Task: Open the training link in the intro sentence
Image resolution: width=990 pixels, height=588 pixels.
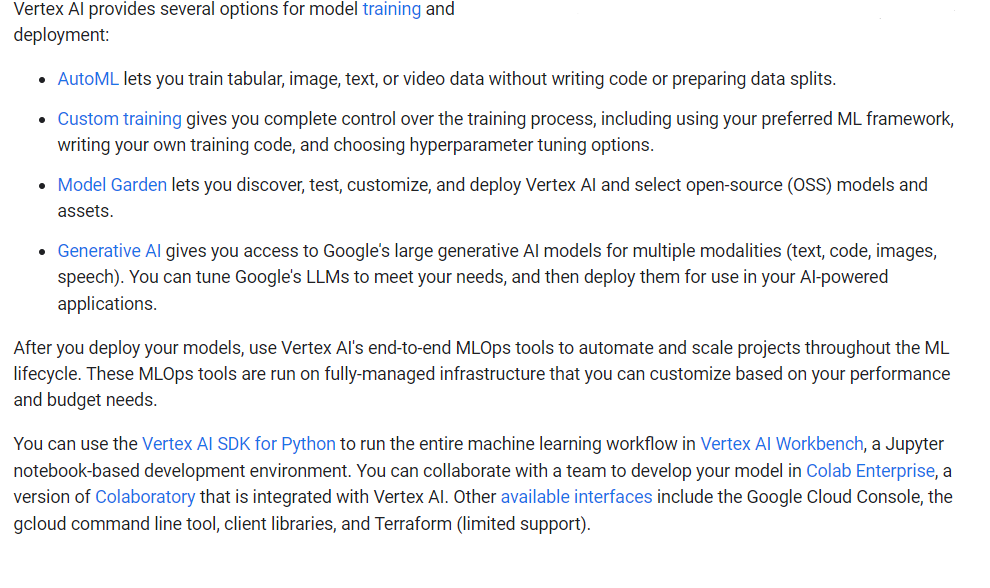Action: [x=391, y=10]
